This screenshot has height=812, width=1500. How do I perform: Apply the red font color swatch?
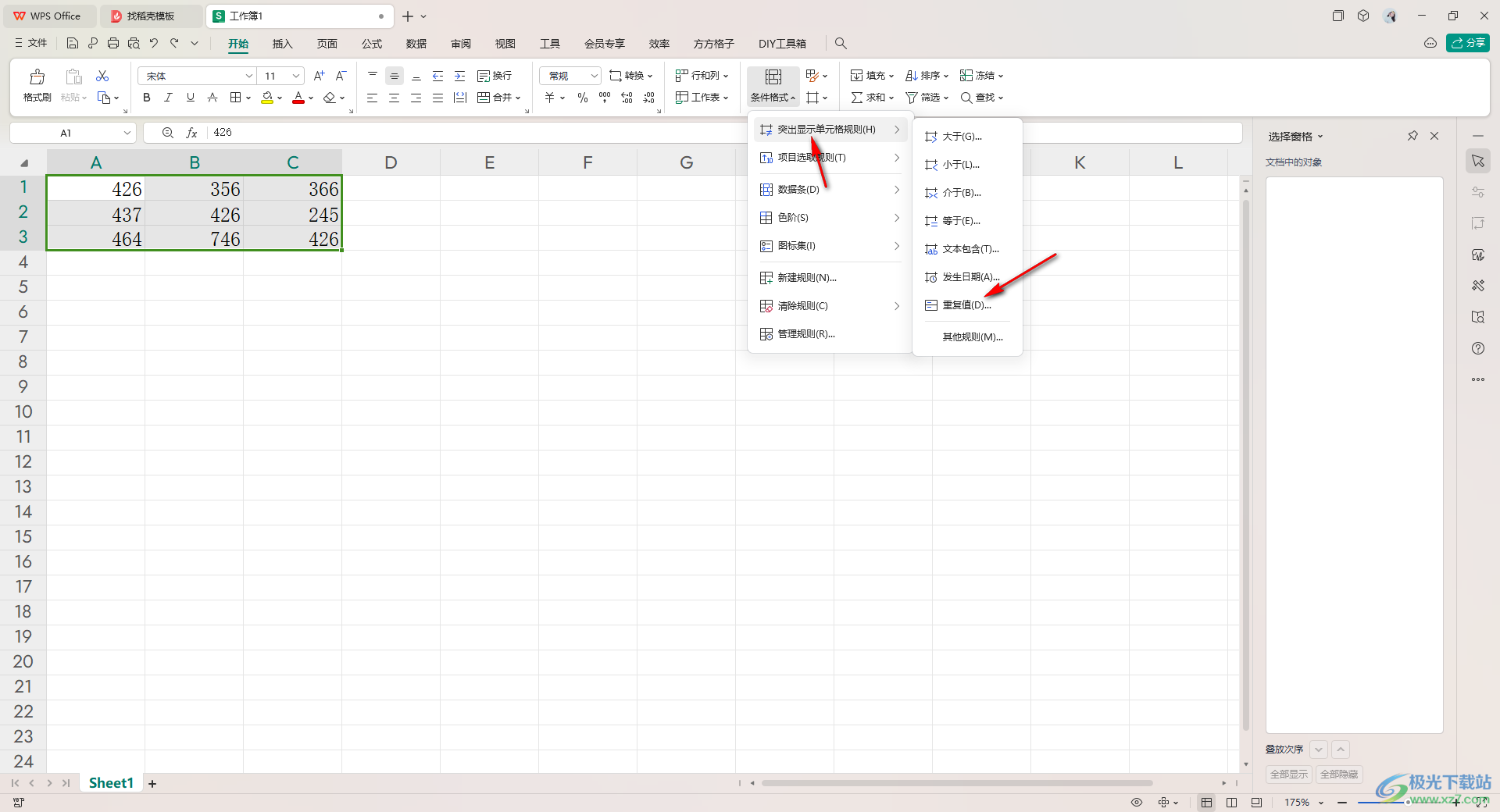(x=298, y=98)
